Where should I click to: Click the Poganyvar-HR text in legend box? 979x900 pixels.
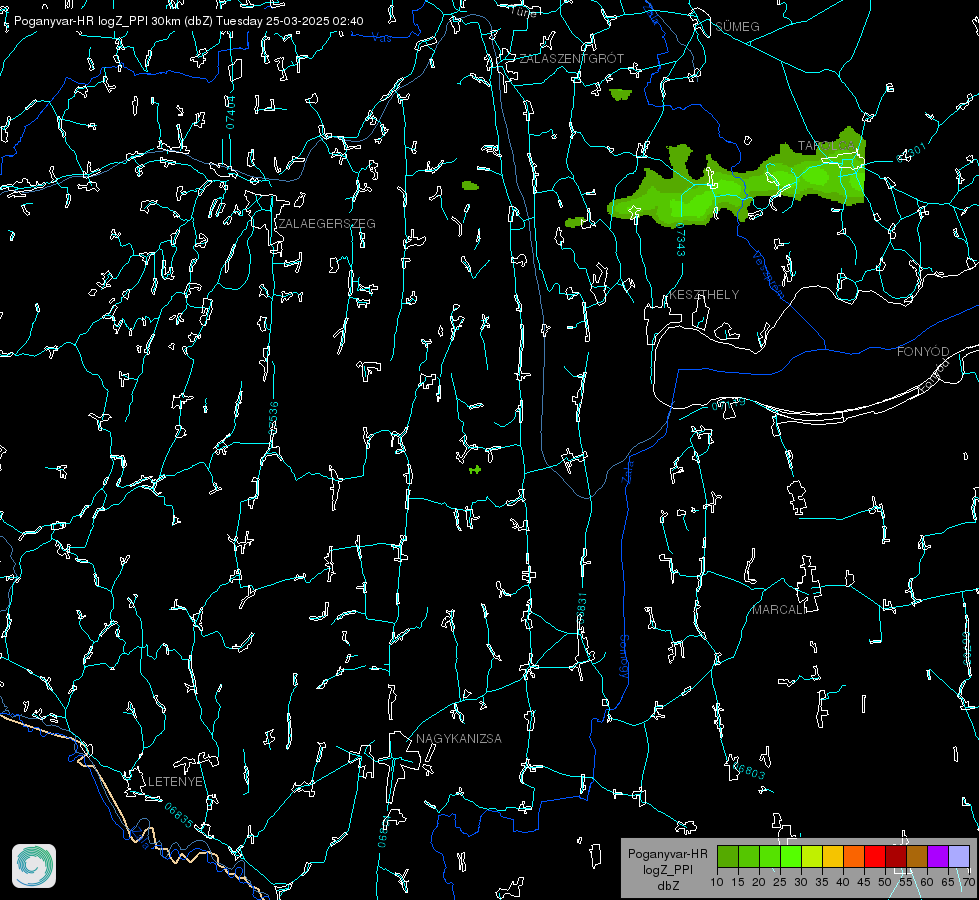[x=667, y=853]
